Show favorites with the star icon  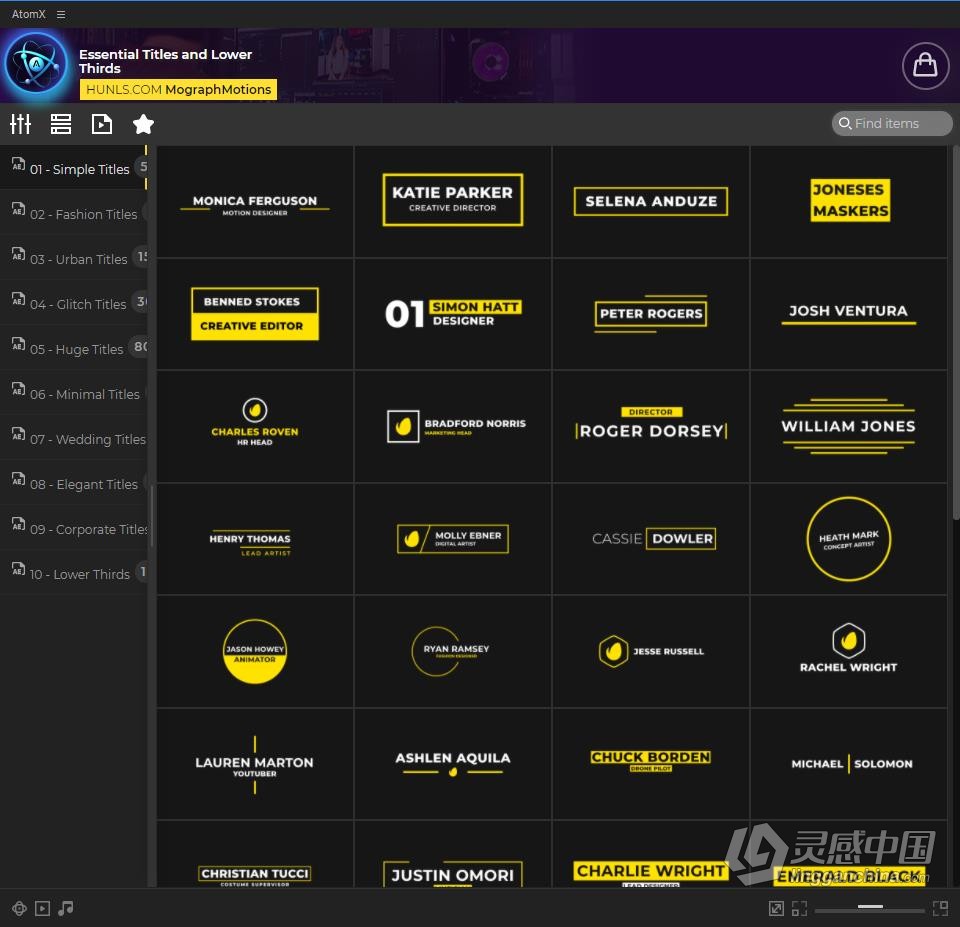tap(143, 124)
